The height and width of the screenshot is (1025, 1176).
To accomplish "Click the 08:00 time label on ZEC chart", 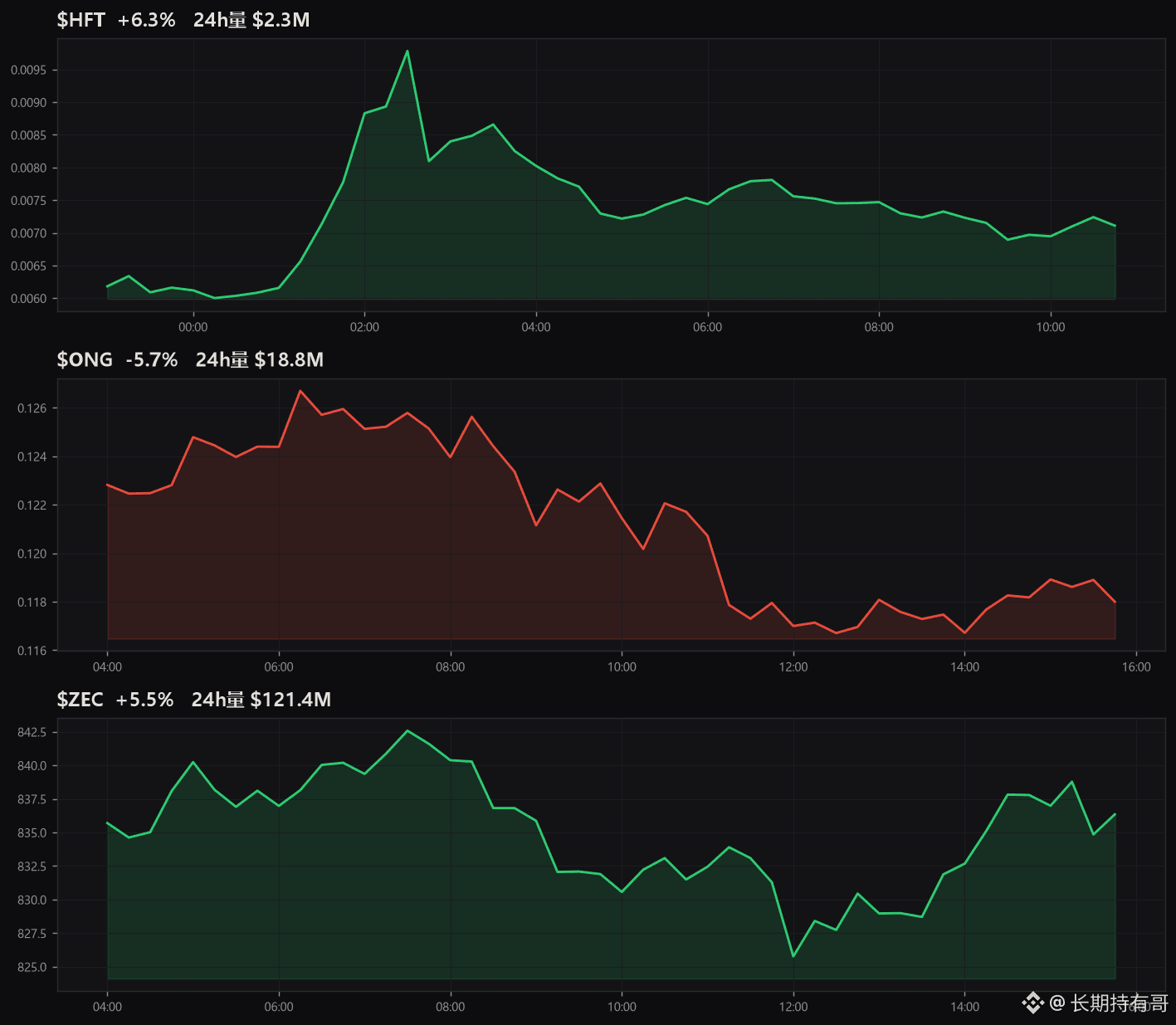I will [451, 1007].
